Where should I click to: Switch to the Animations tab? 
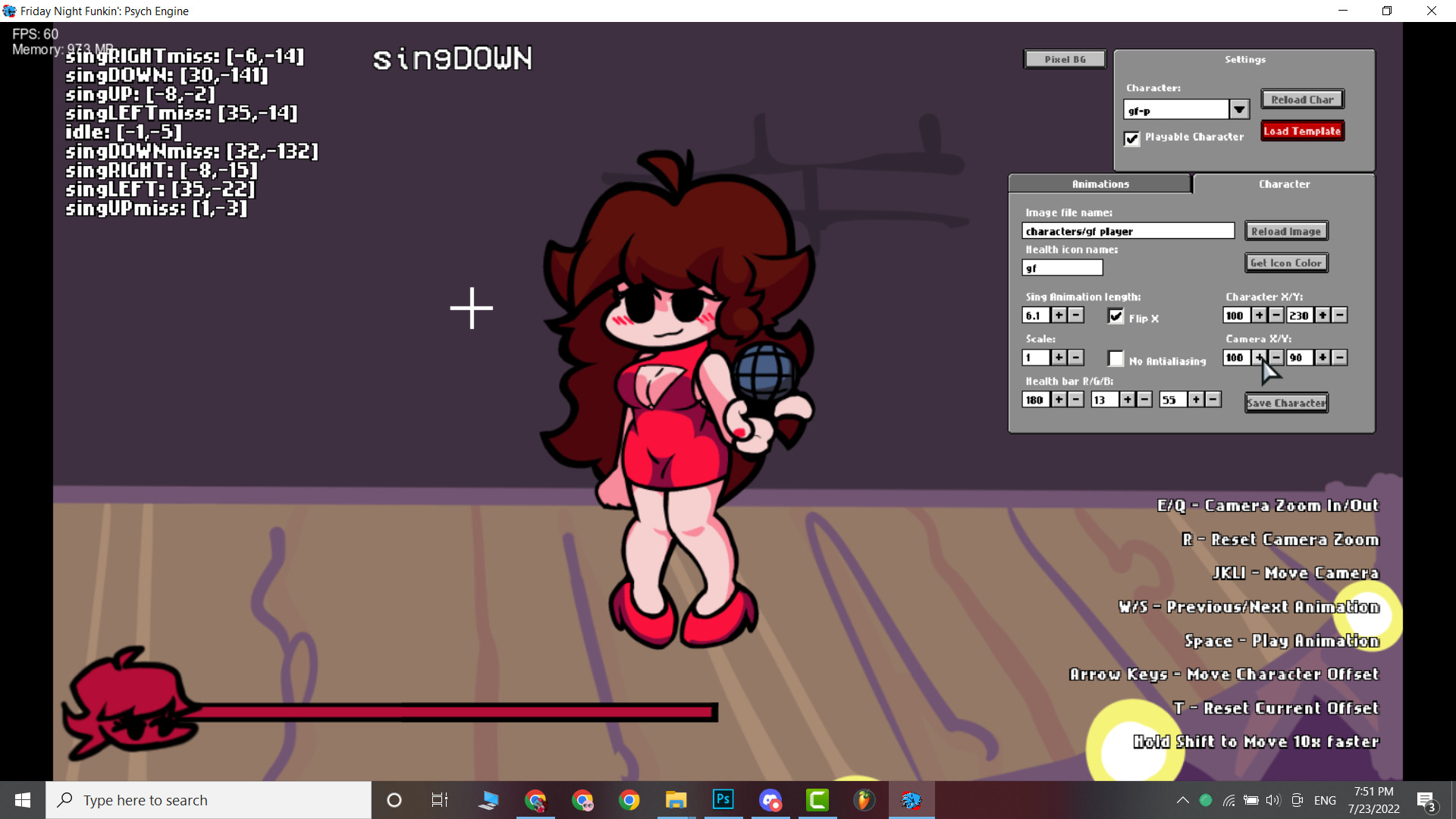pyautogui.click(x=1100, y=184)
